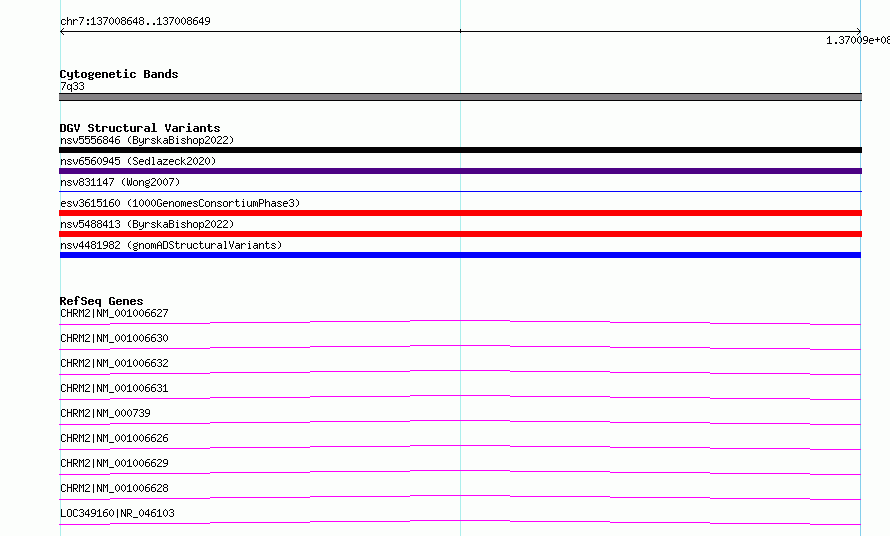This screenshot has width=890, height=536.
Task: Open the CHRM2|NM_001006626 transcript label
Action: point(114,438)
